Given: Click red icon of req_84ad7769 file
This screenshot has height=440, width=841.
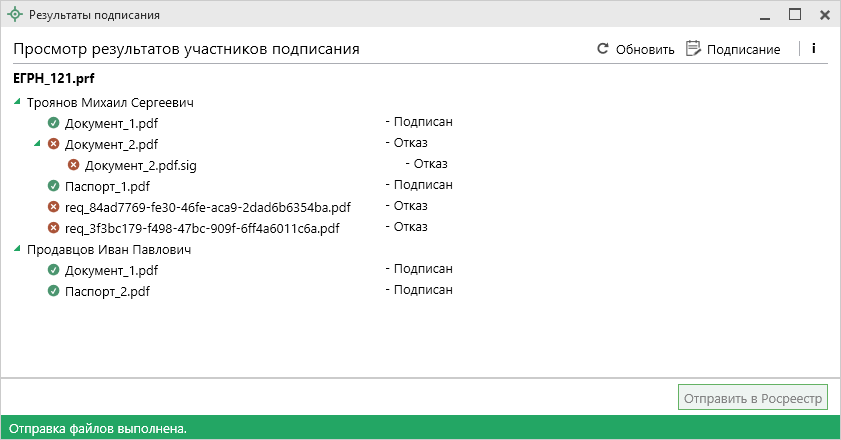Looking at the screenshot, I should [x=54, y=207].
